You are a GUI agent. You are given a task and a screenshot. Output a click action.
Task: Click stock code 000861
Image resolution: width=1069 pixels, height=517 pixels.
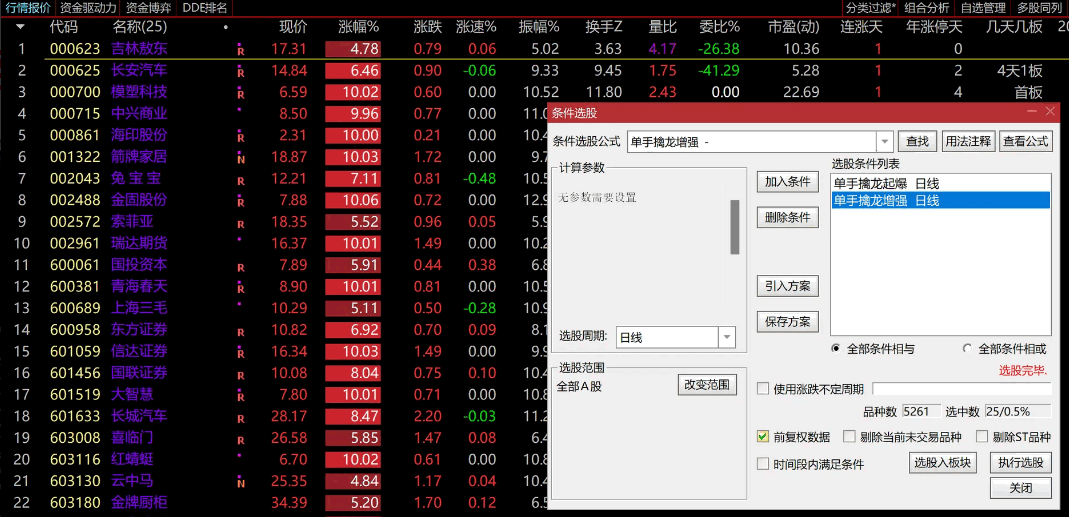75,136
